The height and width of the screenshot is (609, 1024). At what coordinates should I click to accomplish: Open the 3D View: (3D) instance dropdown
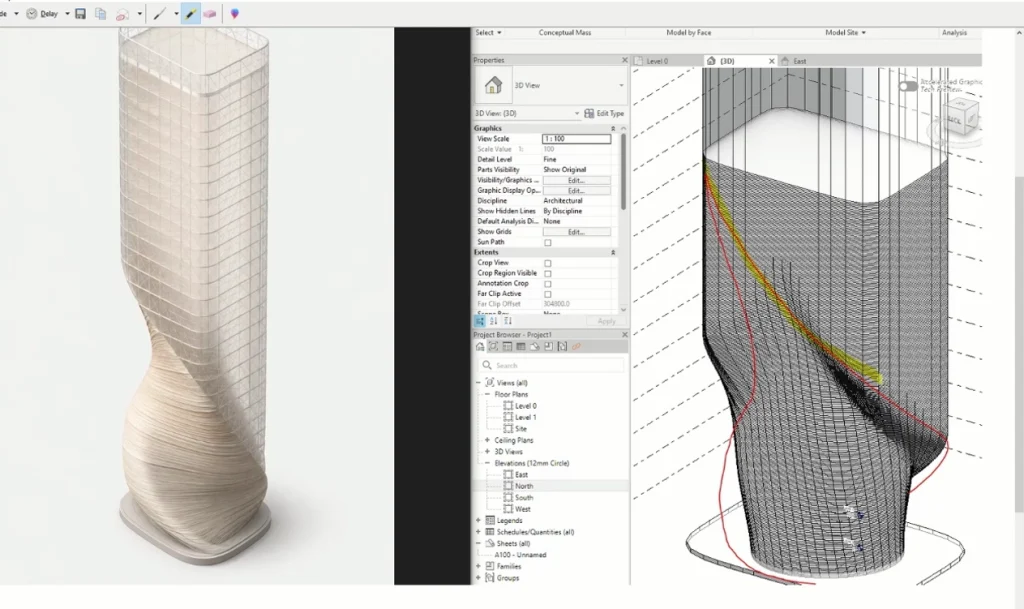click(577, 114)
